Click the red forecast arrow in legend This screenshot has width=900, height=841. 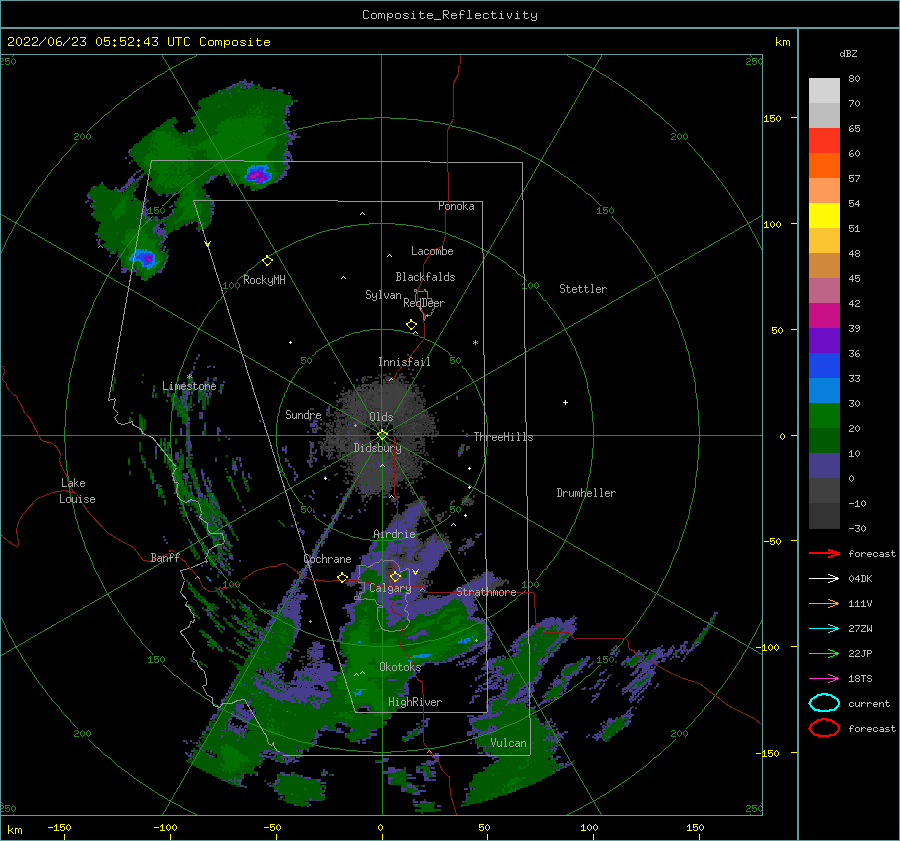(x=824, y=553)
